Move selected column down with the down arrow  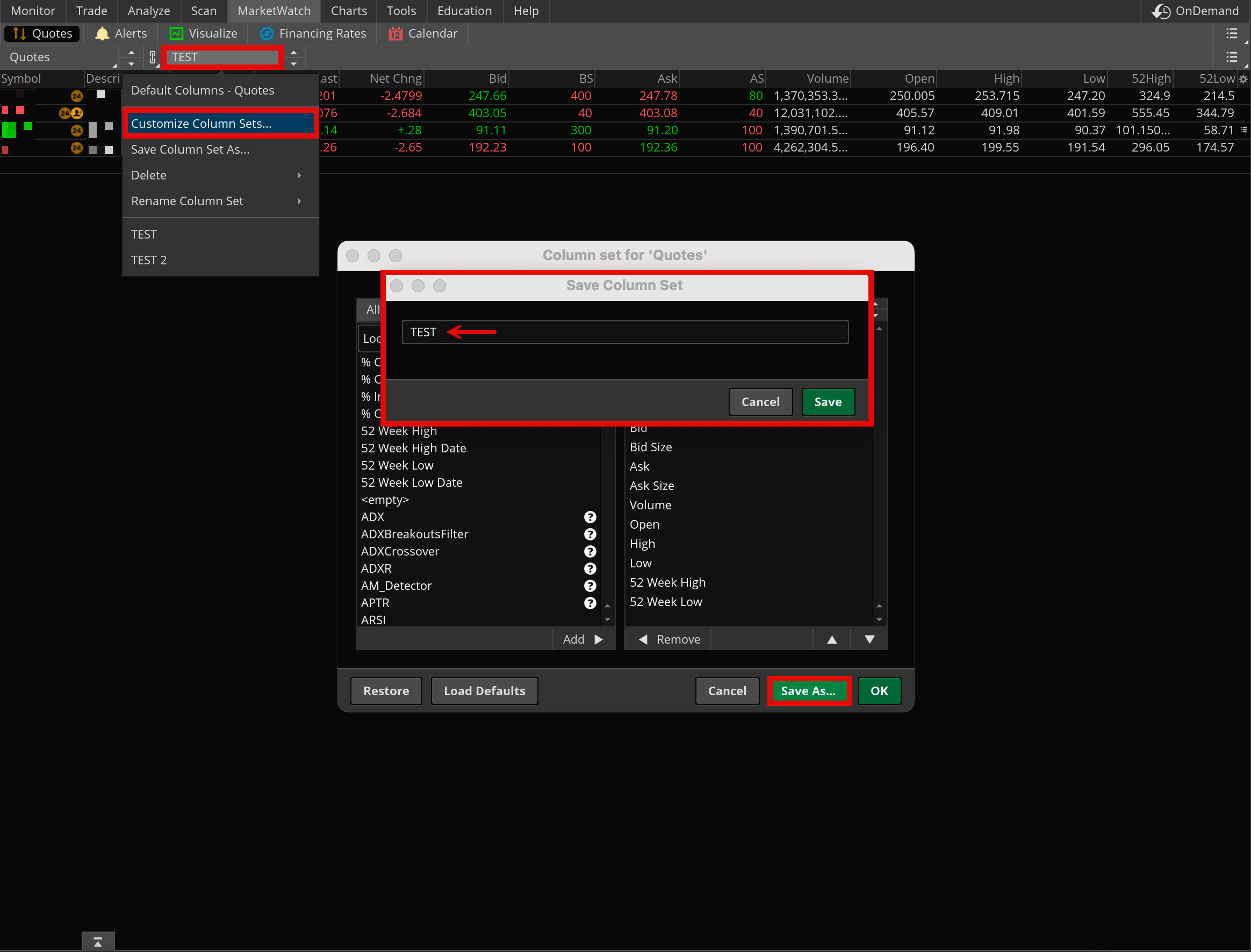[869, 640]
